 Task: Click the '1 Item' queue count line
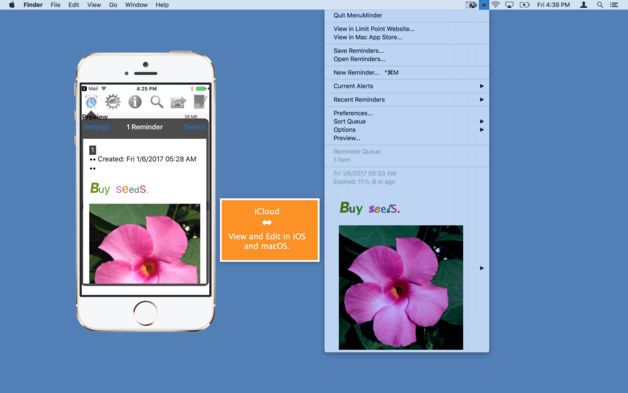[x=342, y=160]
